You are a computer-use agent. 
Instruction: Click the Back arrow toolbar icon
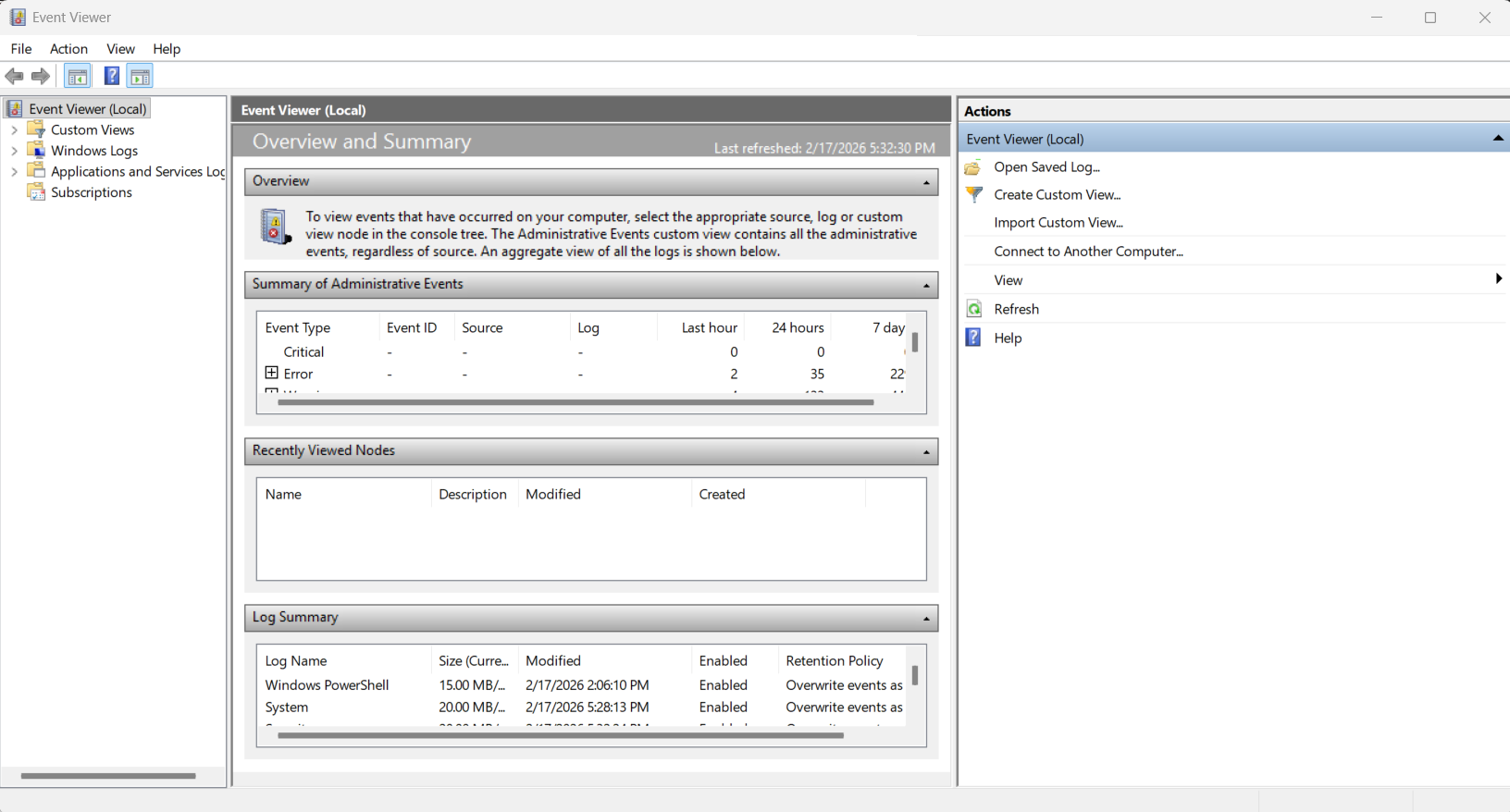(14, 77)
